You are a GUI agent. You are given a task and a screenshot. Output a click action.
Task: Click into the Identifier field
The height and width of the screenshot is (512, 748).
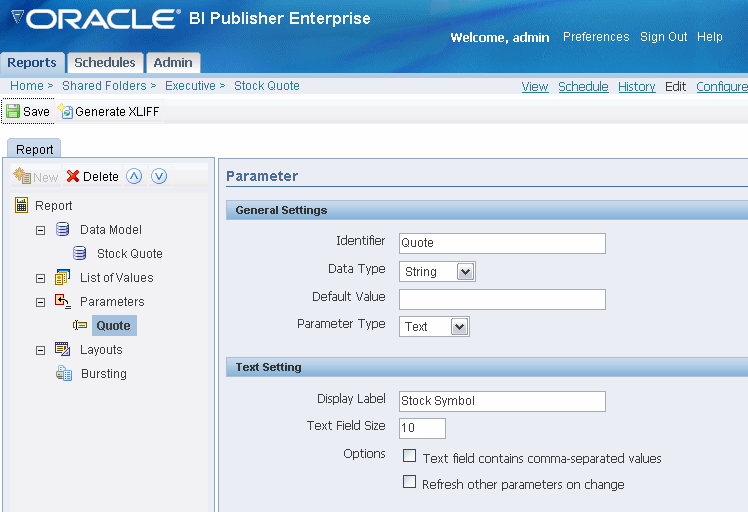point(502,243)
